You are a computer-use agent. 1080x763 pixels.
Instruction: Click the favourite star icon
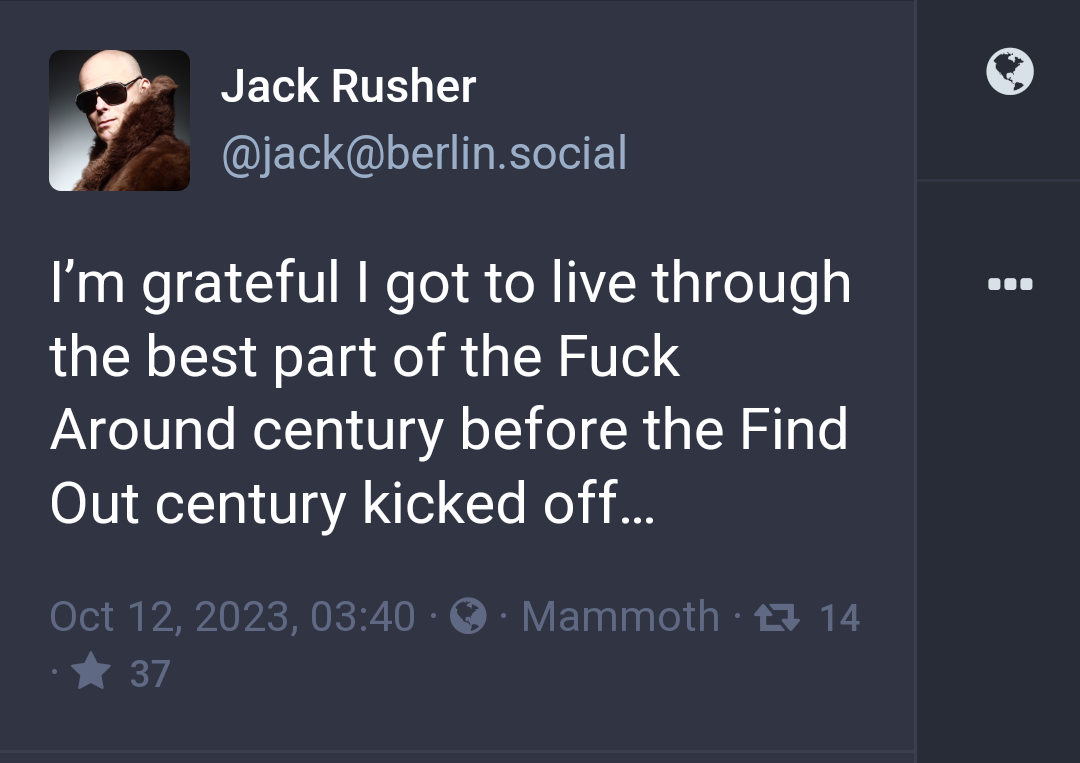click(91, 671)
